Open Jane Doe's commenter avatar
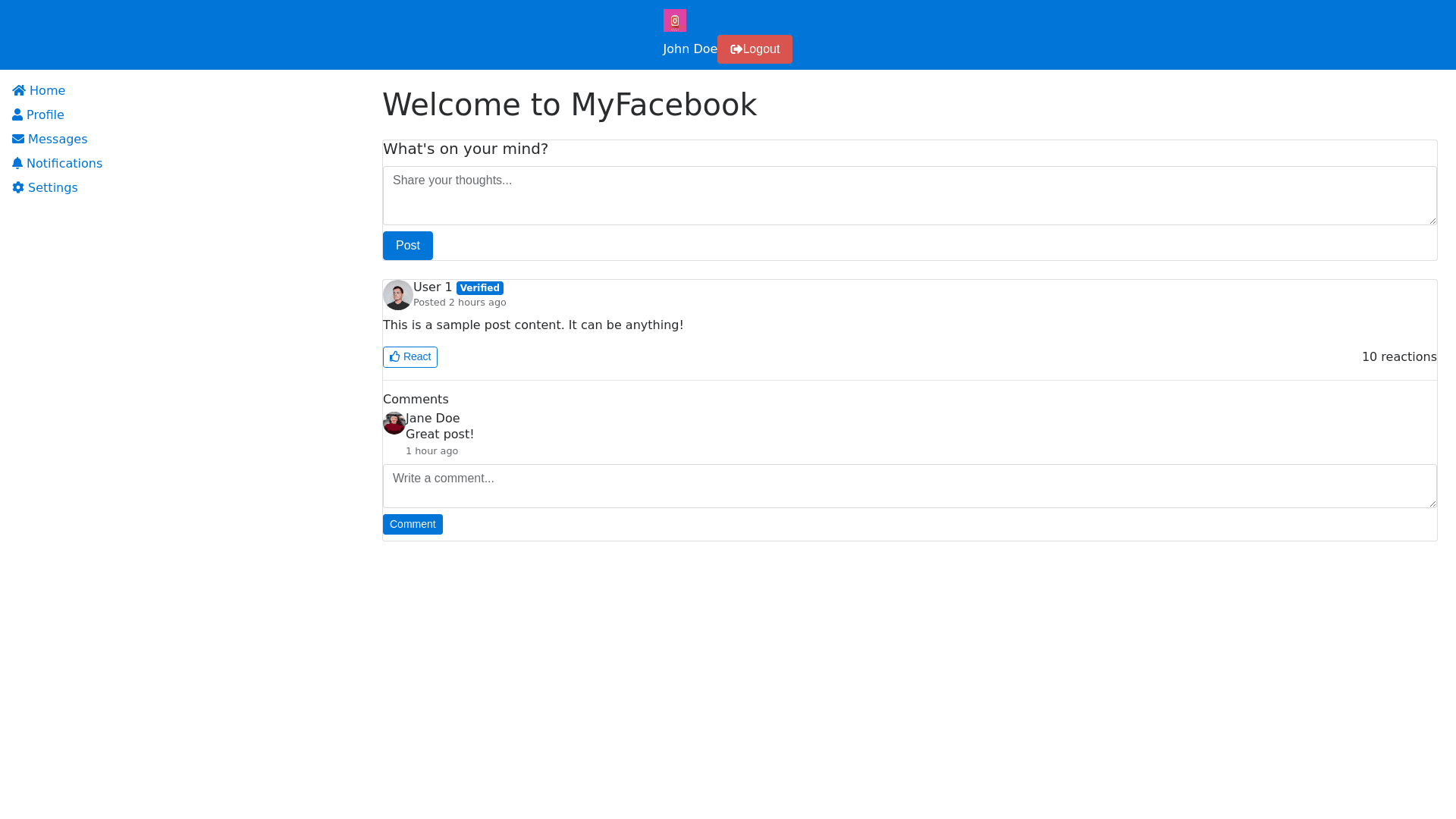This screenshot has width=1456, height=819. pos(394,423)
